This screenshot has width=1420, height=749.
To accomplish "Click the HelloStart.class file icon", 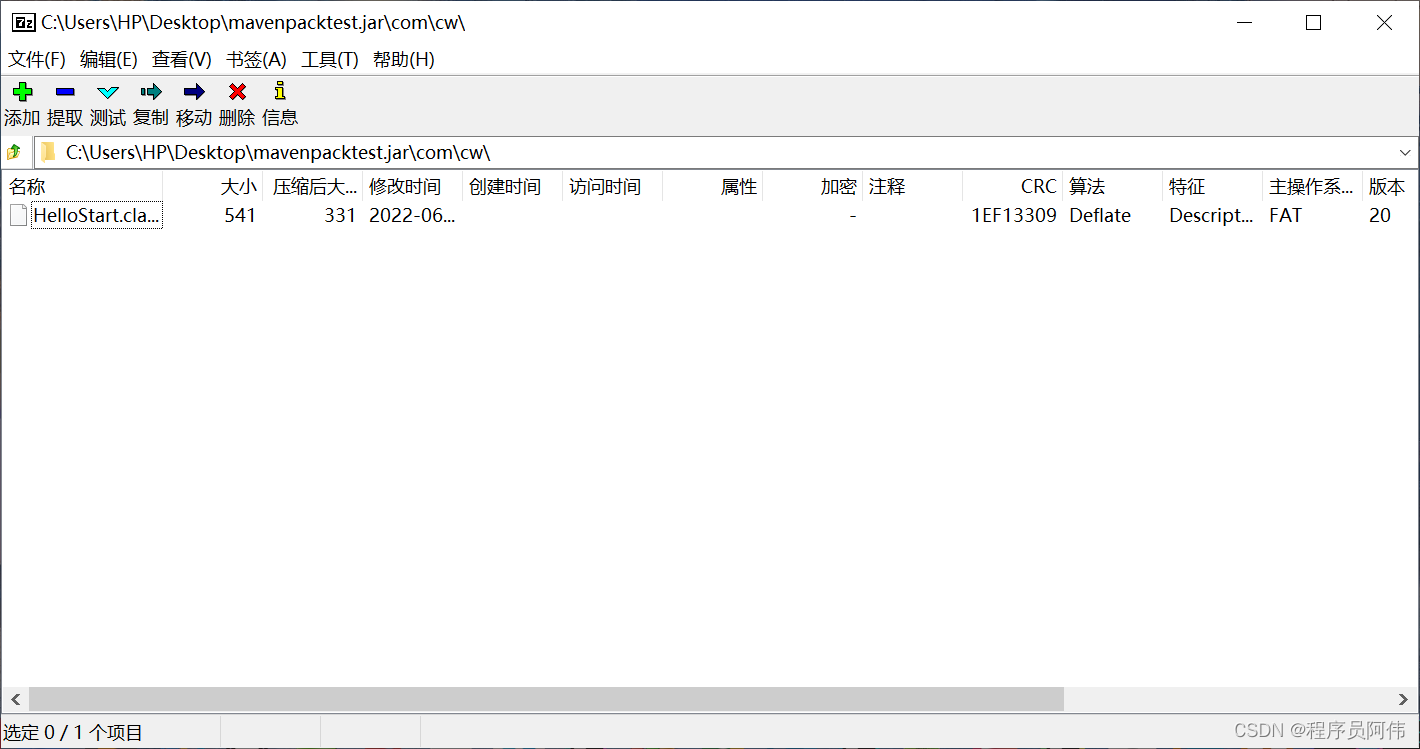I will pyautogui.click(x=18, y=215).
